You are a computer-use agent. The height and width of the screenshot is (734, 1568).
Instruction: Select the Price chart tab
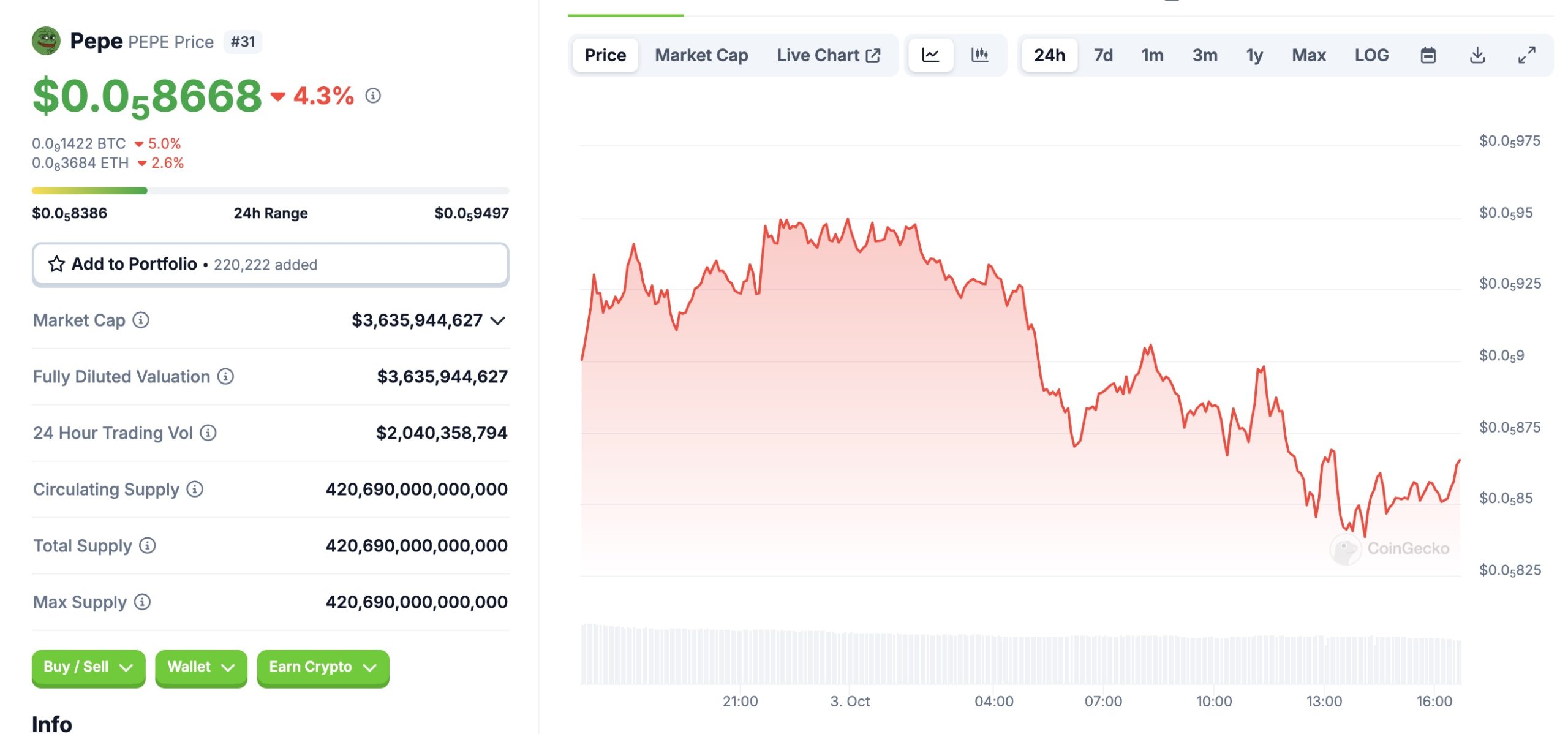(605, 55)
